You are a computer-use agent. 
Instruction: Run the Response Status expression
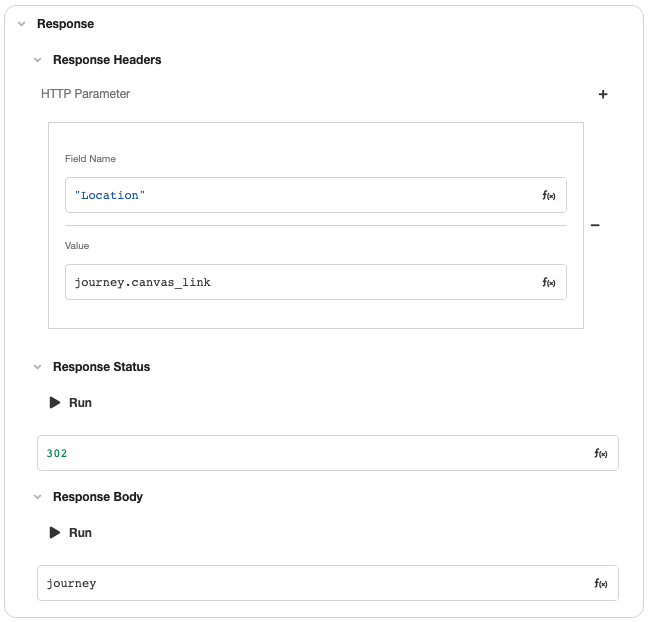70,403
